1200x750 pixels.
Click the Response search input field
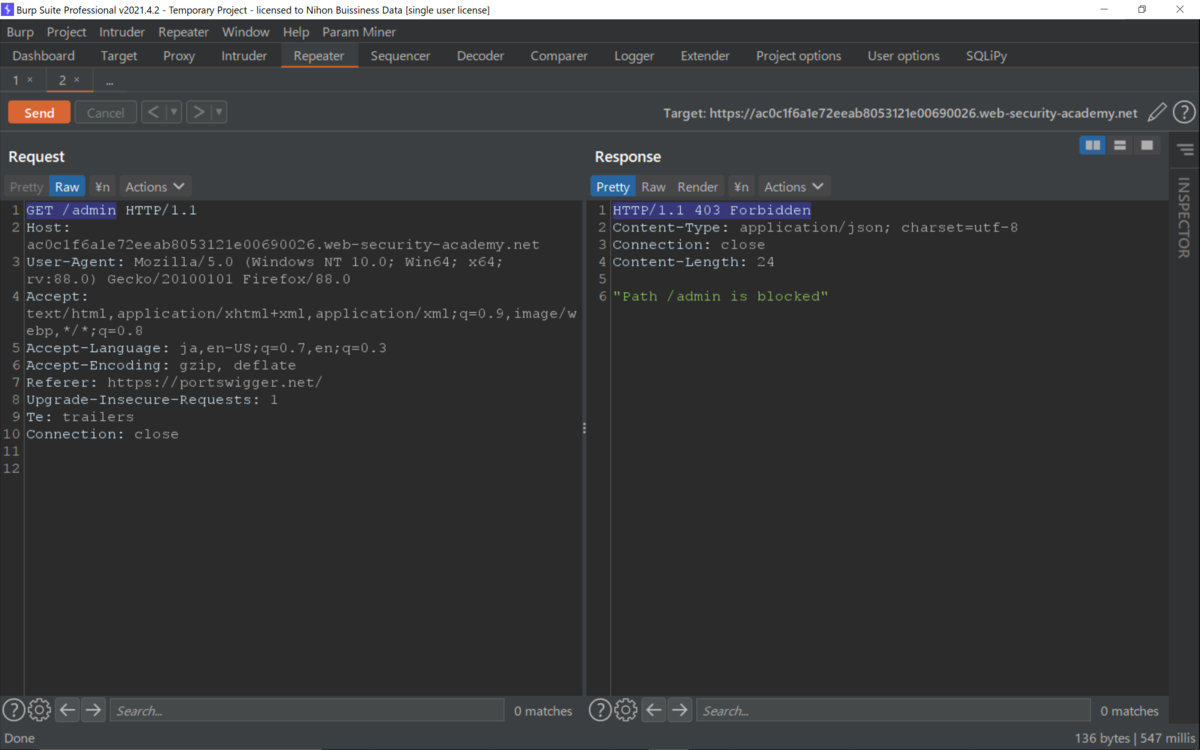tap(893, 710)
